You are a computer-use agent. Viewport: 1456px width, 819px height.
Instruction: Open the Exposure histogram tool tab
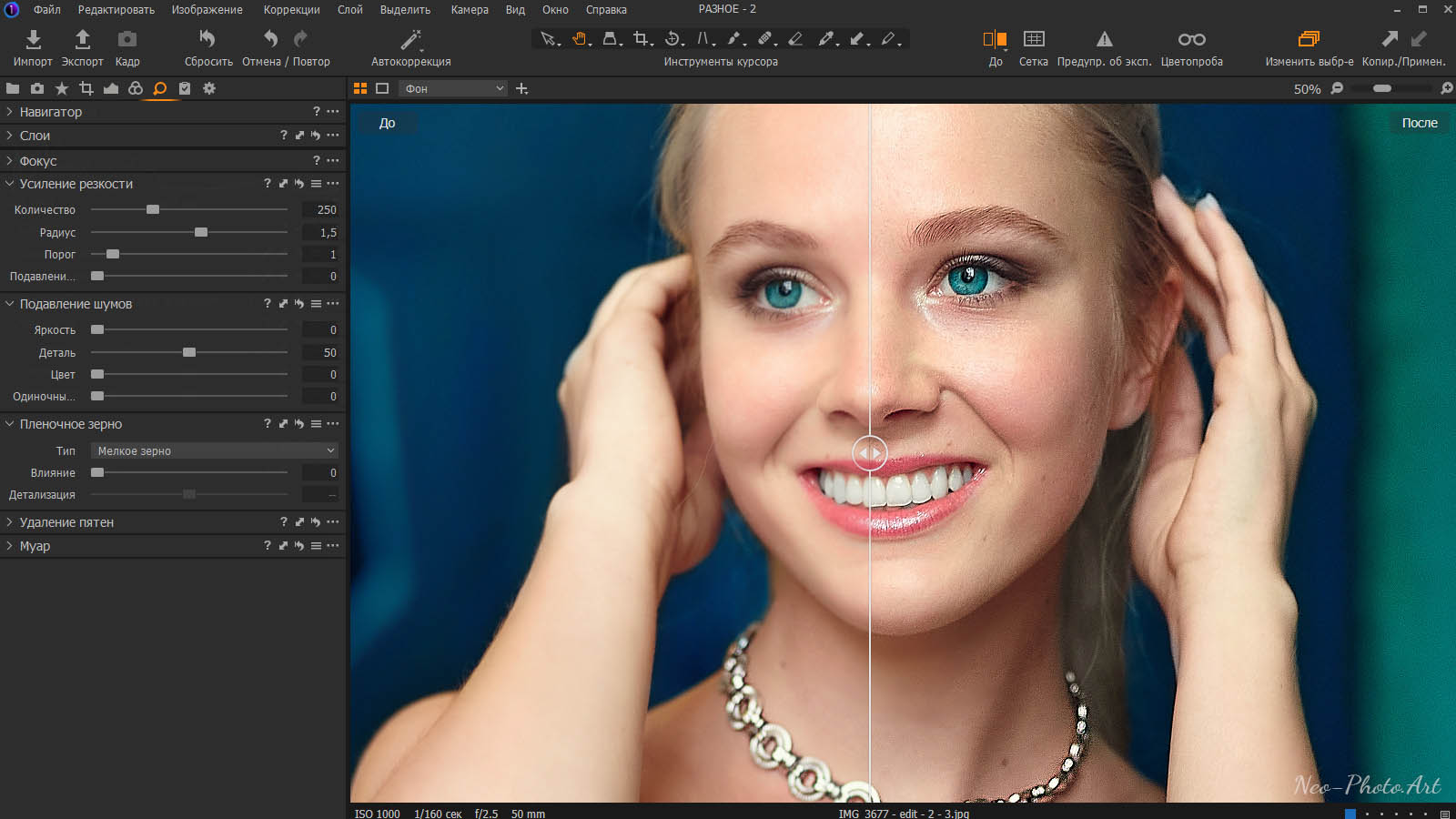111,88
